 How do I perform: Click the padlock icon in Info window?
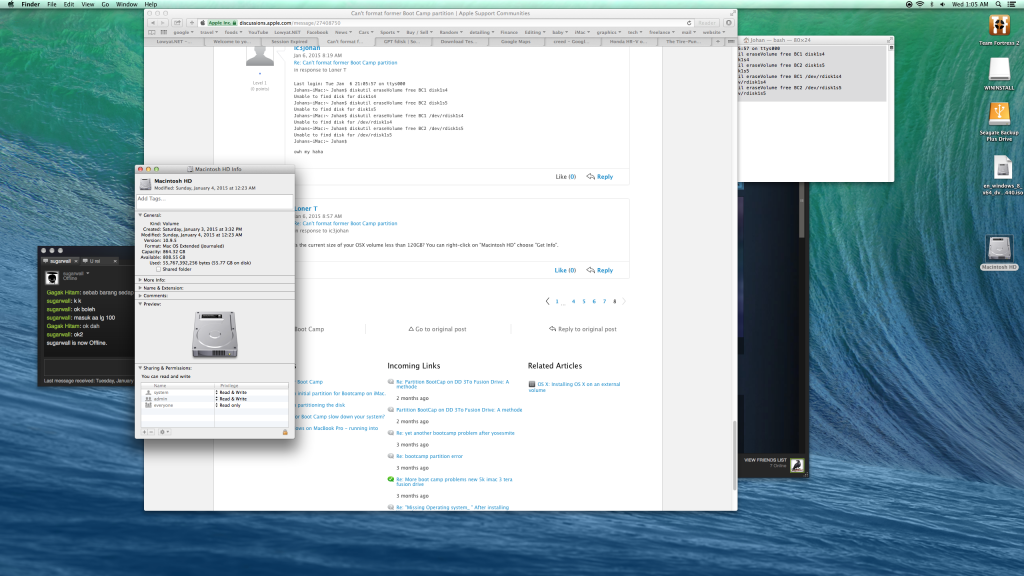(285, 432)
